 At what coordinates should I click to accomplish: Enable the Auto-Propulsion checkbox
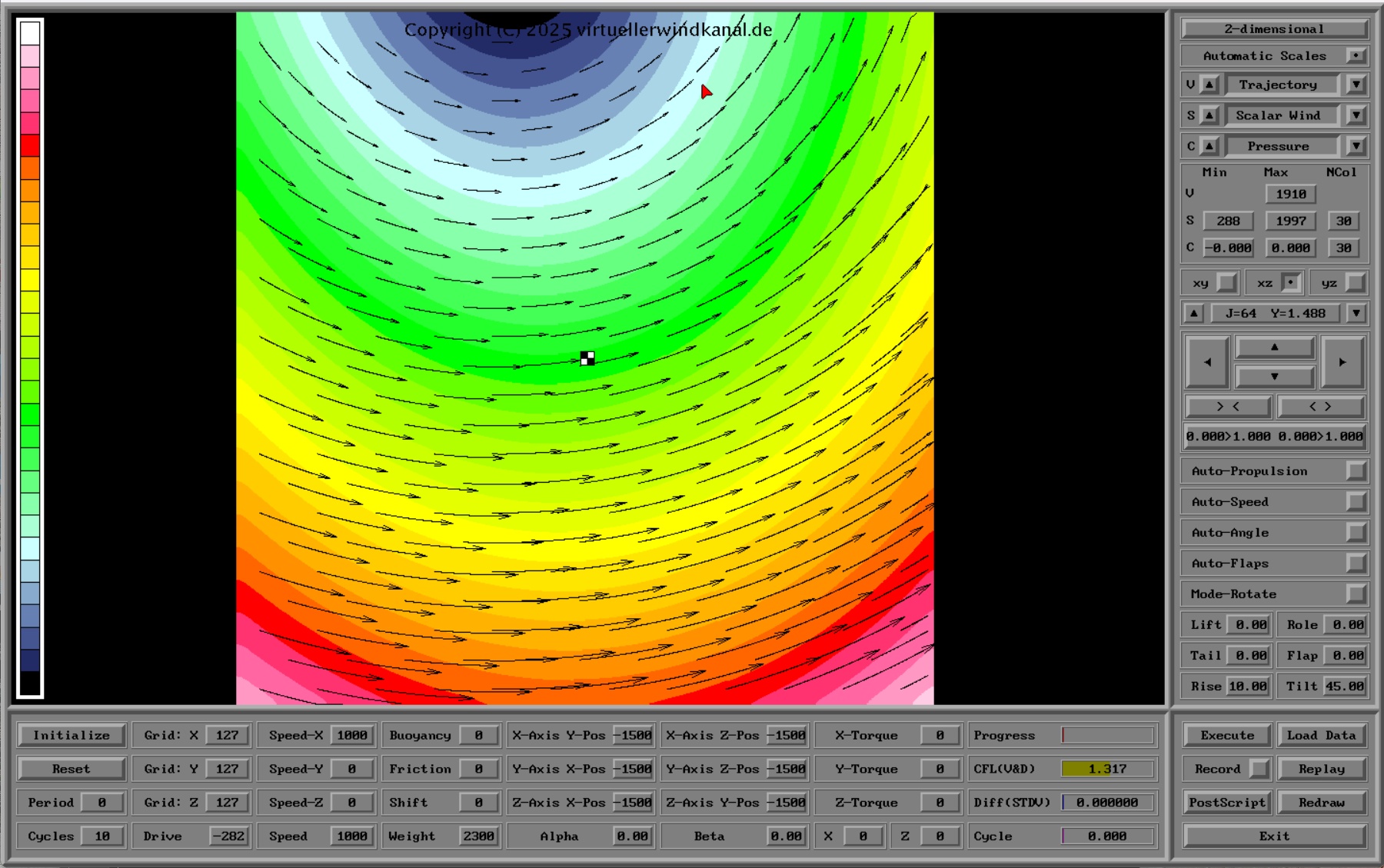click(x=1356, y=471)
